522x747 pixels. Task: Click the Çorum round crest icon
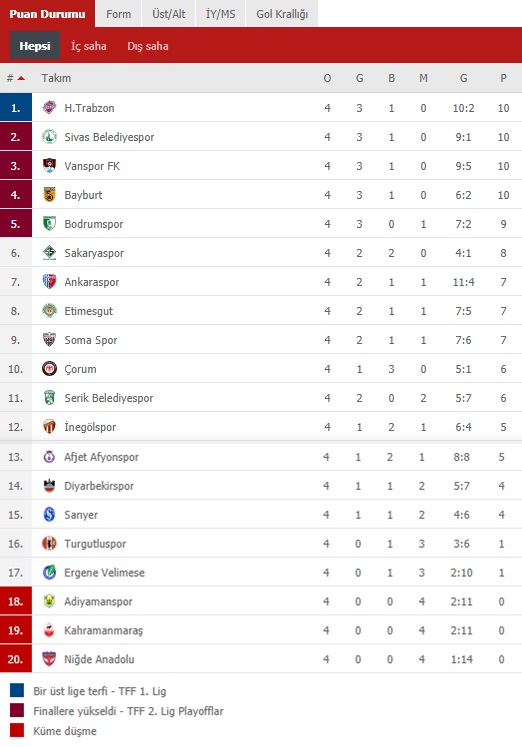(49, 369)
